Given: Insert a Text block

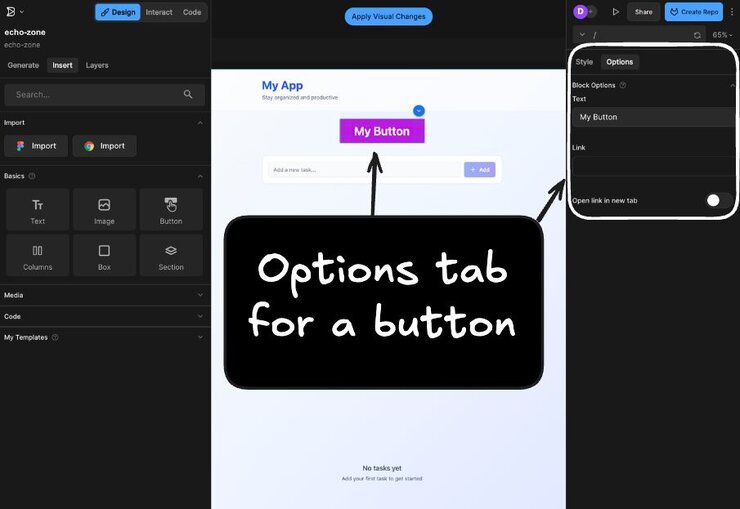Looking at the screenshot, I should click(x=38, y=210).
